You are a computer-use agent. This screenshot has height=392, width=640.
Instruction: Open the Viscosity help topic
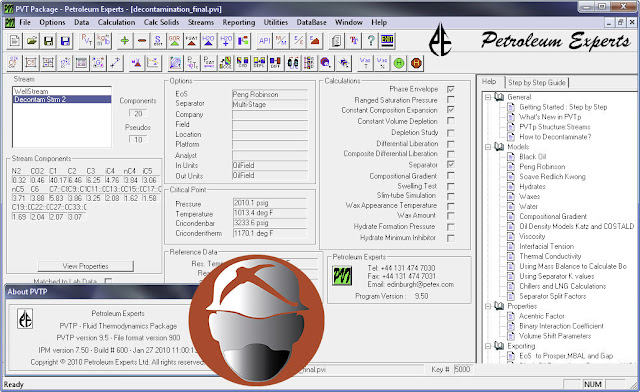[x=532, y=236]
